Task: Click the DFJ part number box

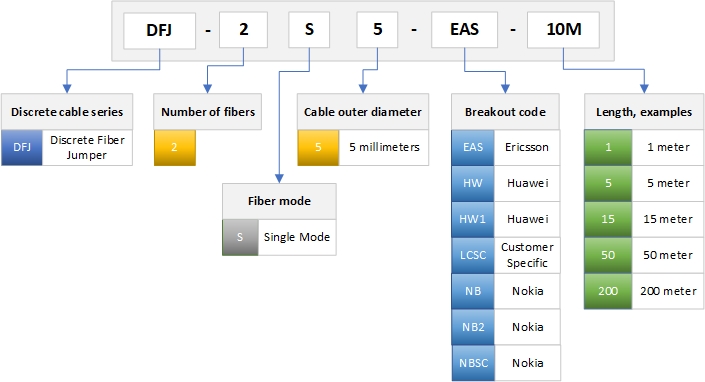Action: [x=160, y=31]
